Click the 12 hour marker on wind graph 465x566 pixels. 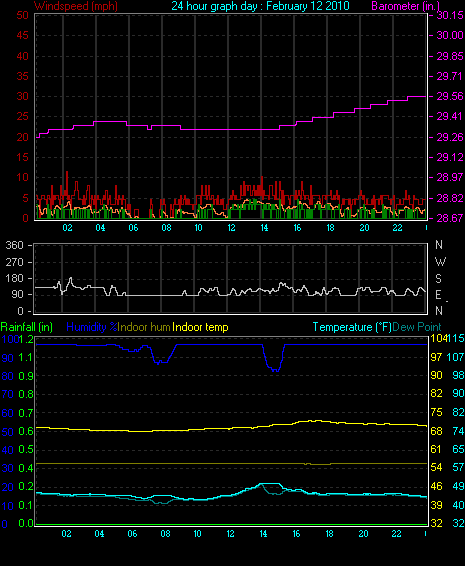(x=231, y=228)
